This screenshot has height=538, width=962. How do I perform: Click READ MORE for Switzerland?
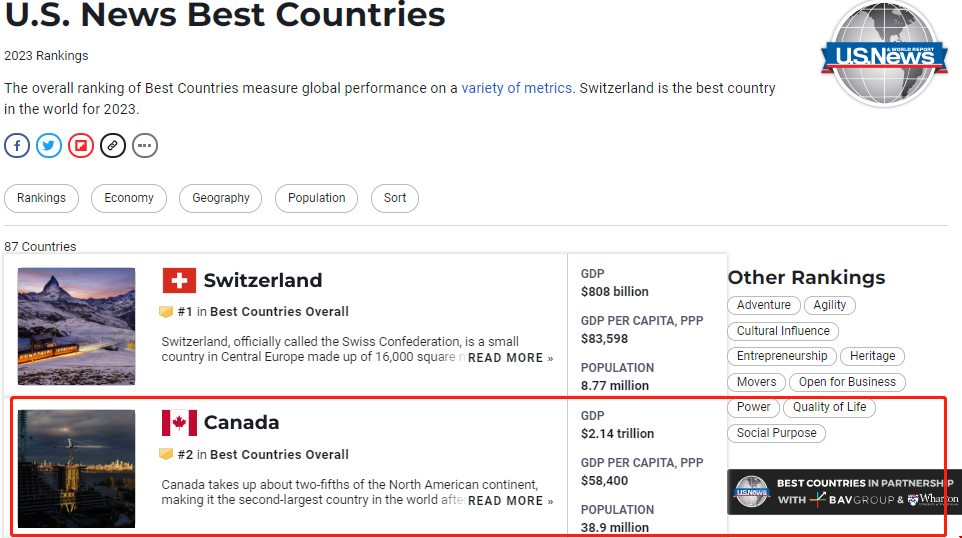(x=510, y=358)
